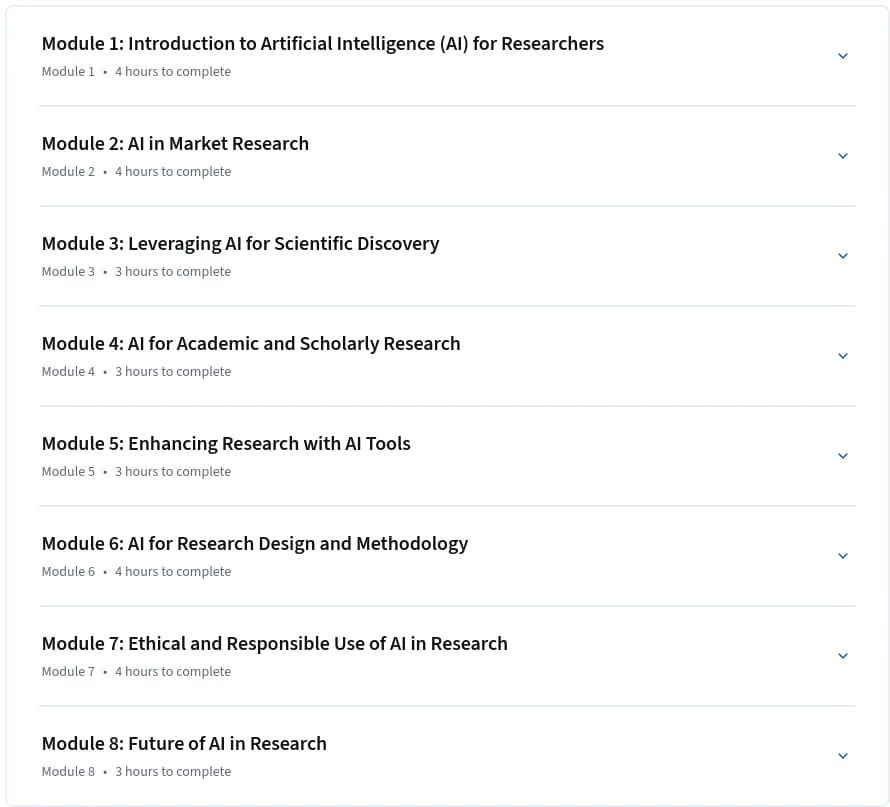Expand Module 1 chevron arrow

(843, 56)
